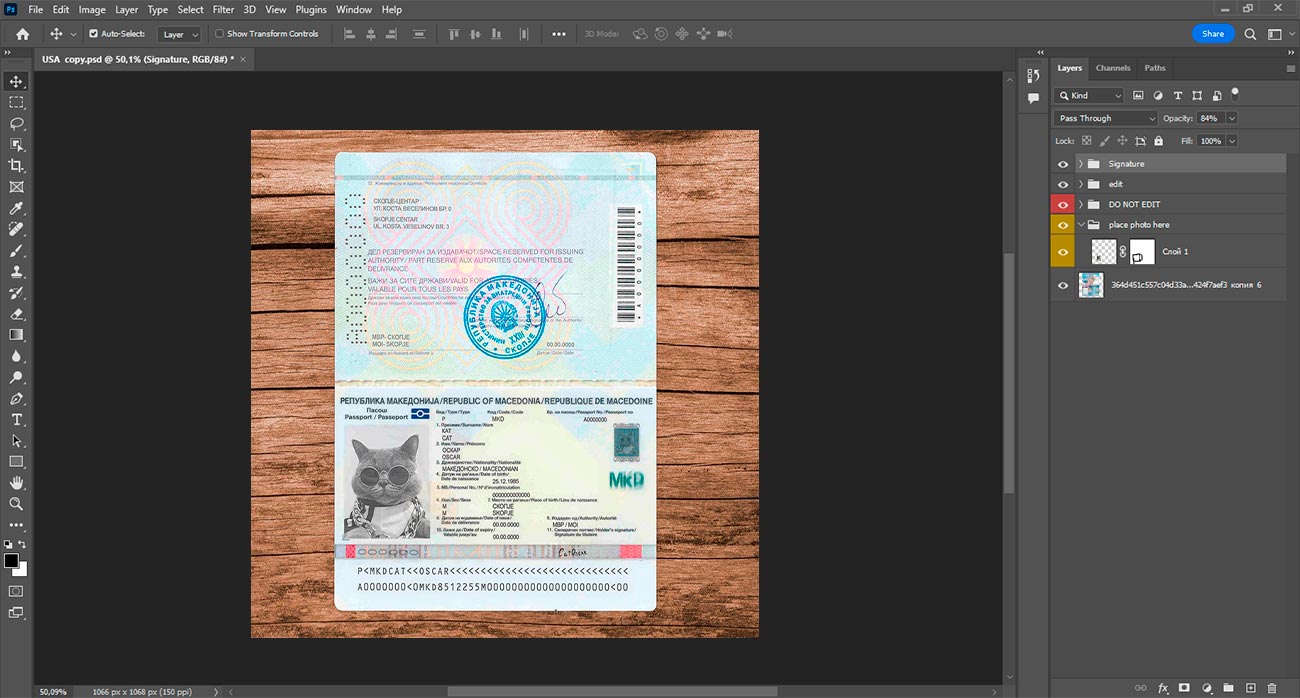This screenshot has width=1300, height=698.
Task: Select the Dodge tool
Action: click(x=16, y=378)
